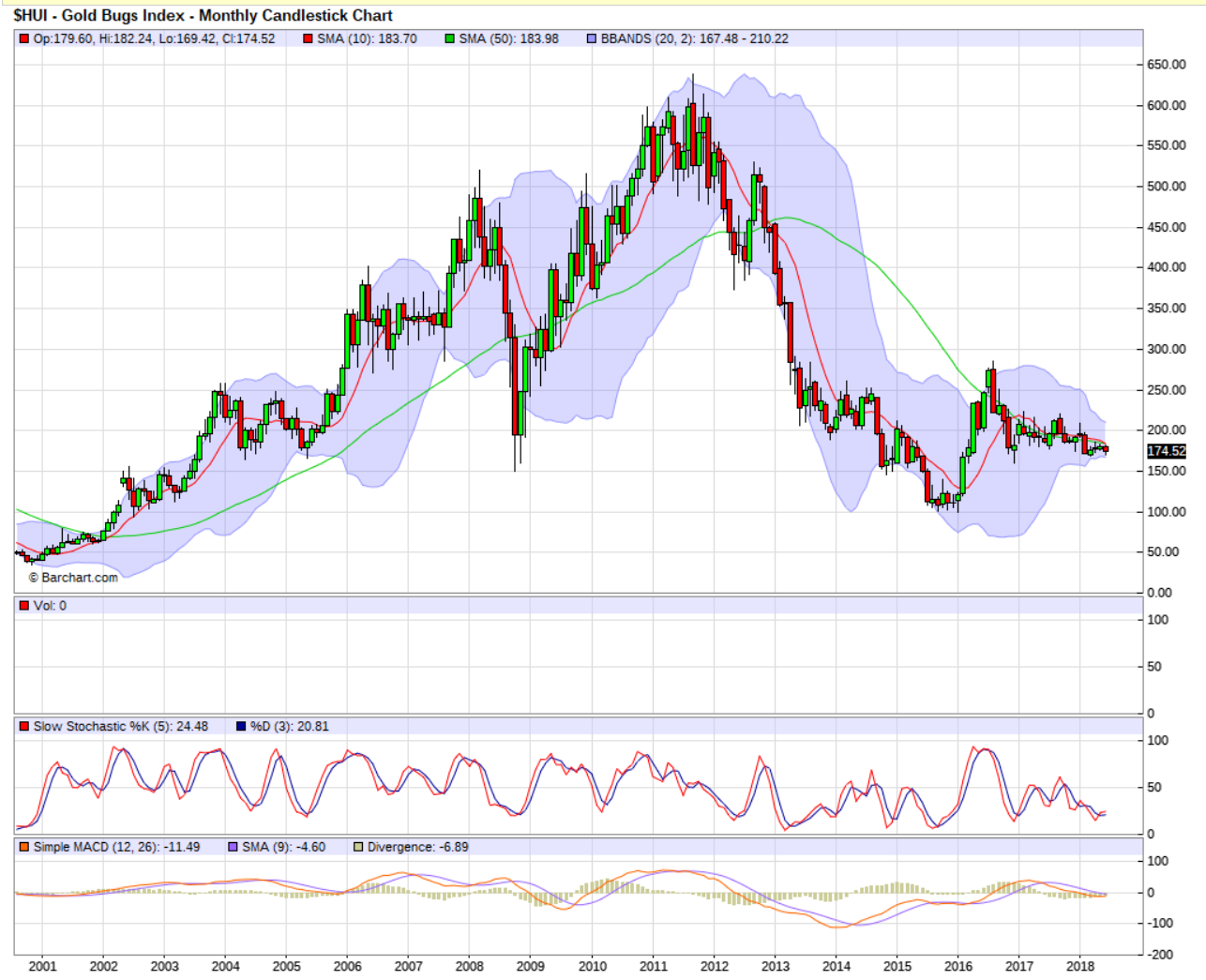Click the 2011 year label on time axis
This screenshot has width=1206, height=980.
654,967
